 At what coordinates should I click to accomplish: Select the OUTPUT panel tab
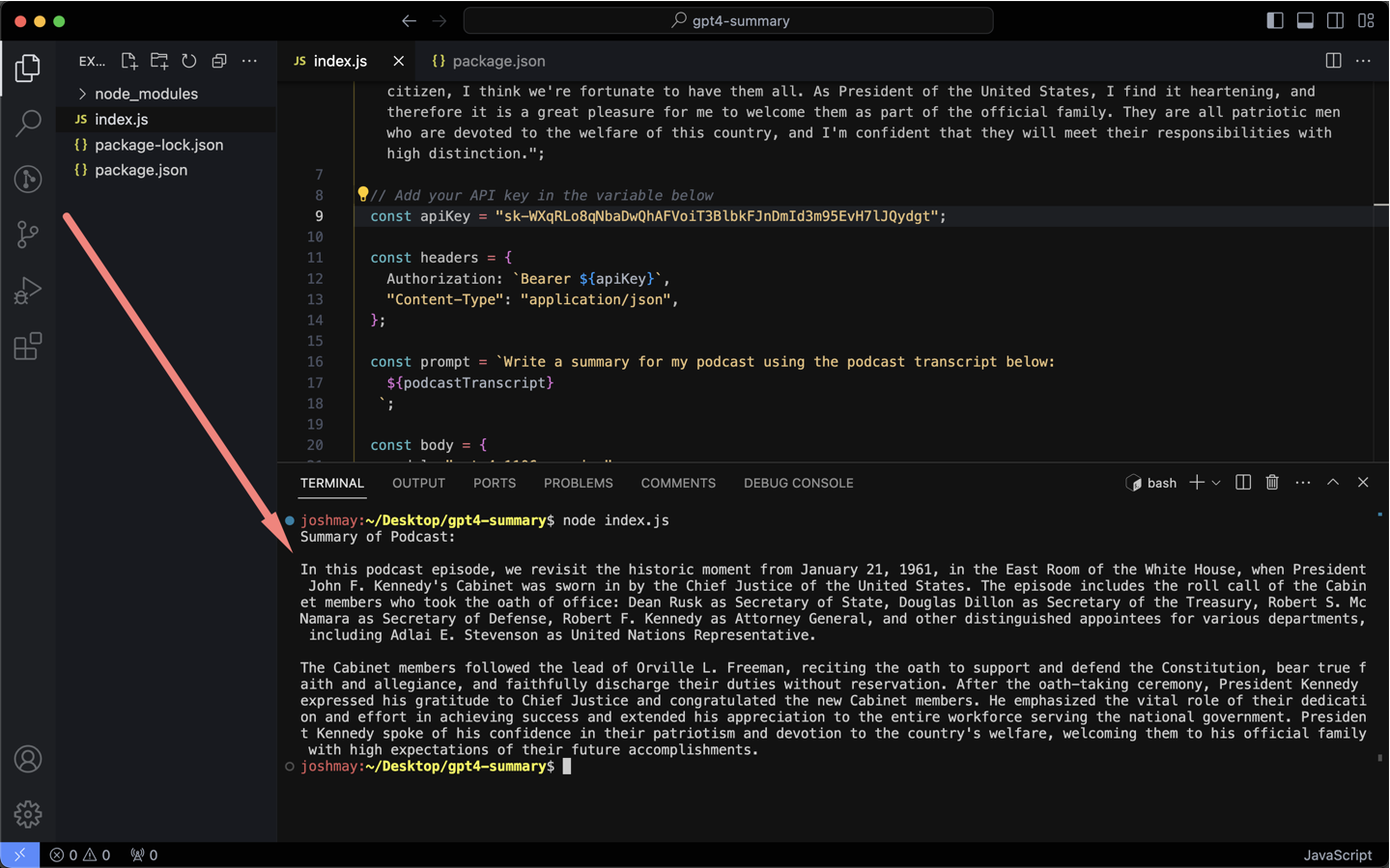pos(418,483)
